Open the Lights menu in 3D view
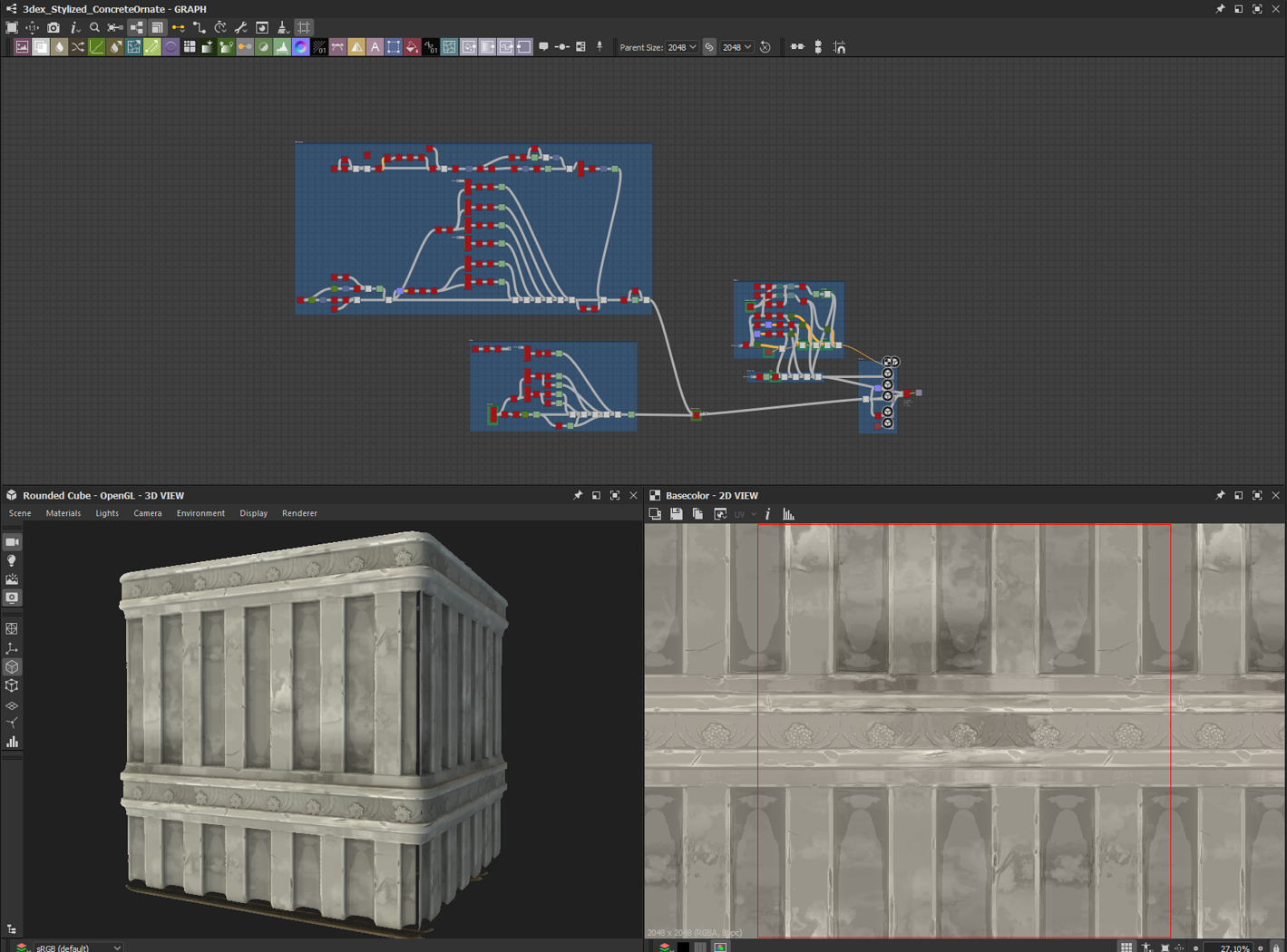1287x952 pixels. pyautogui.click(x=107, y=513)
